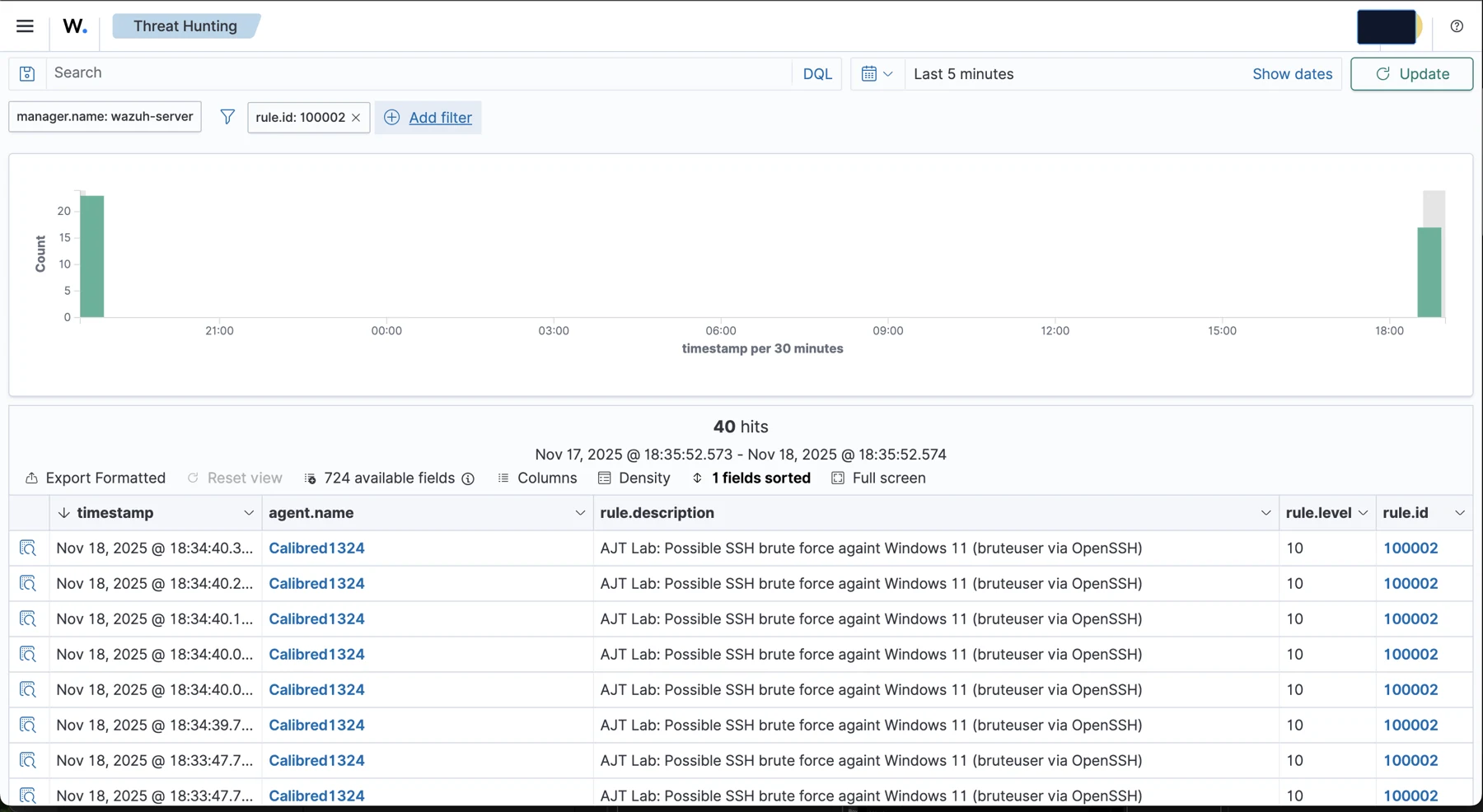Open rule.description column options chevron

[1265, 513]
